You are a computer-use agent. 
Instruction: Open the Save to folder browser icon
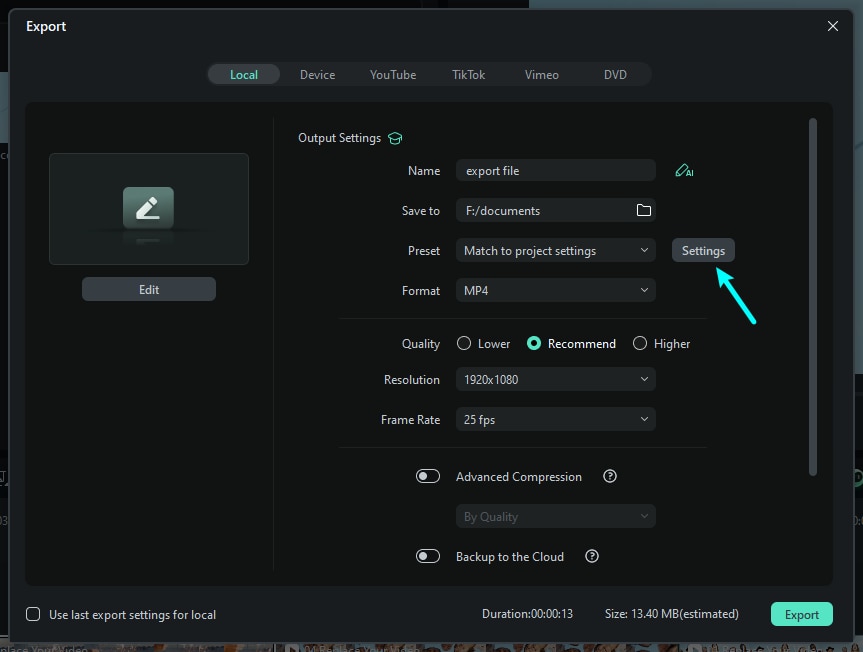tap(644, 210)
